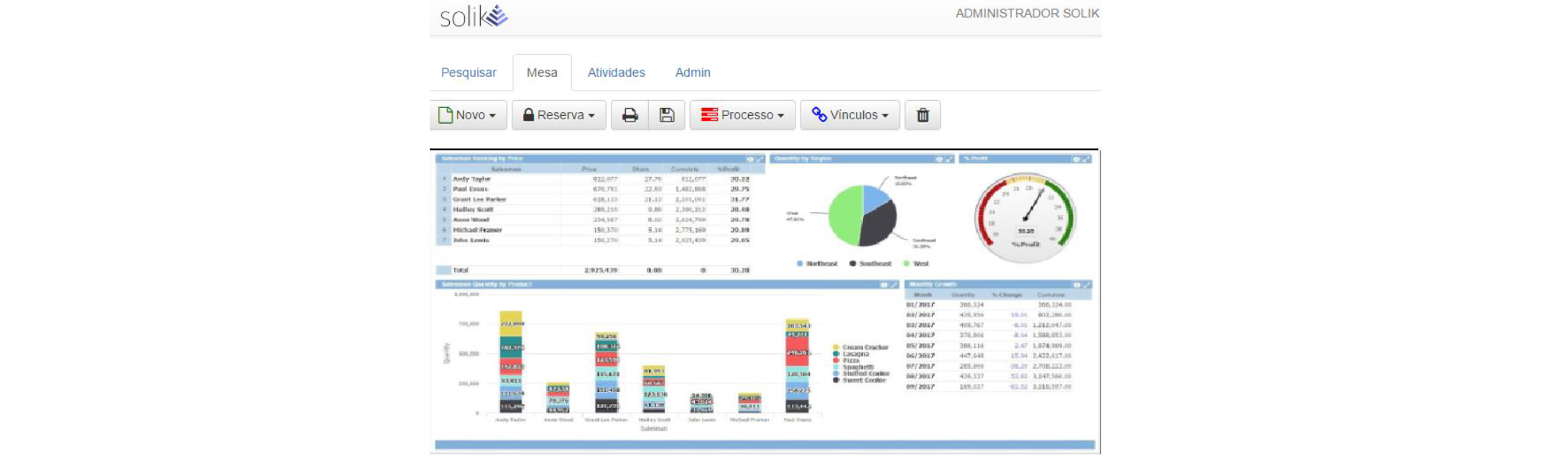Toggle Southeast in pie chart legend
Screen dimensions: 1568x458
click(870, 264)
